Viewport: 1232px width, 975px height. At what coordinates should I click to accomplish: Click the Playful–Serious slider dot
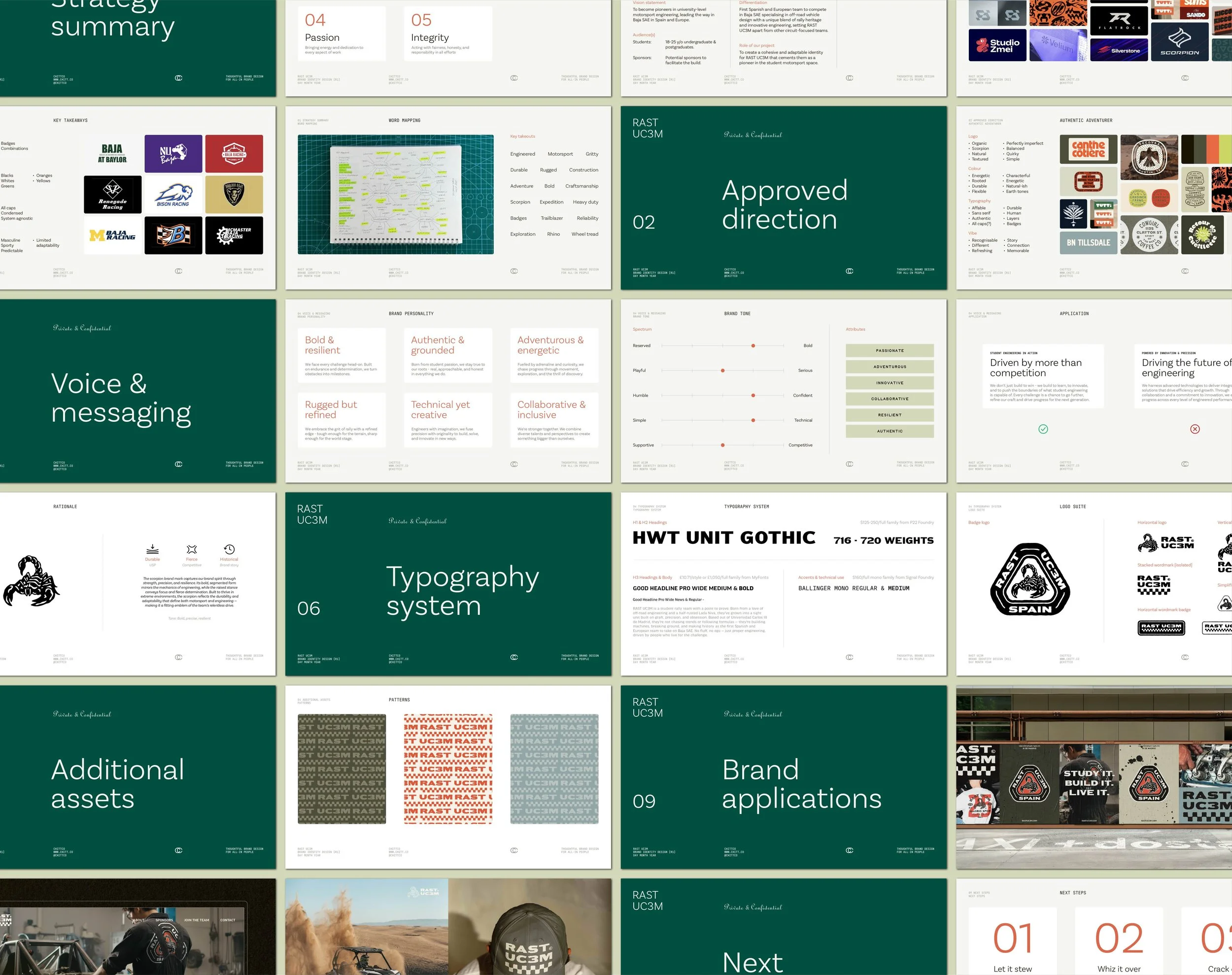pos(722,370)
